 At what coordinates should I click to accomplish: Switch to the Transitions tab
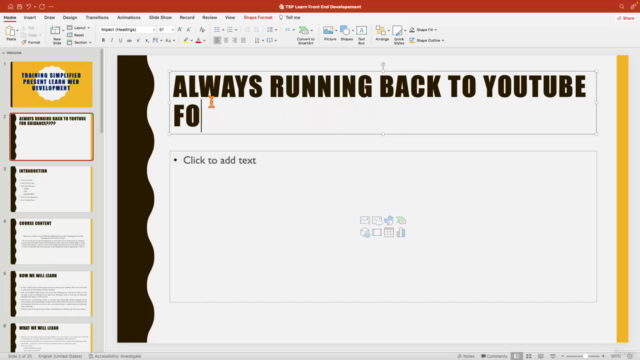tap(97, 18)
